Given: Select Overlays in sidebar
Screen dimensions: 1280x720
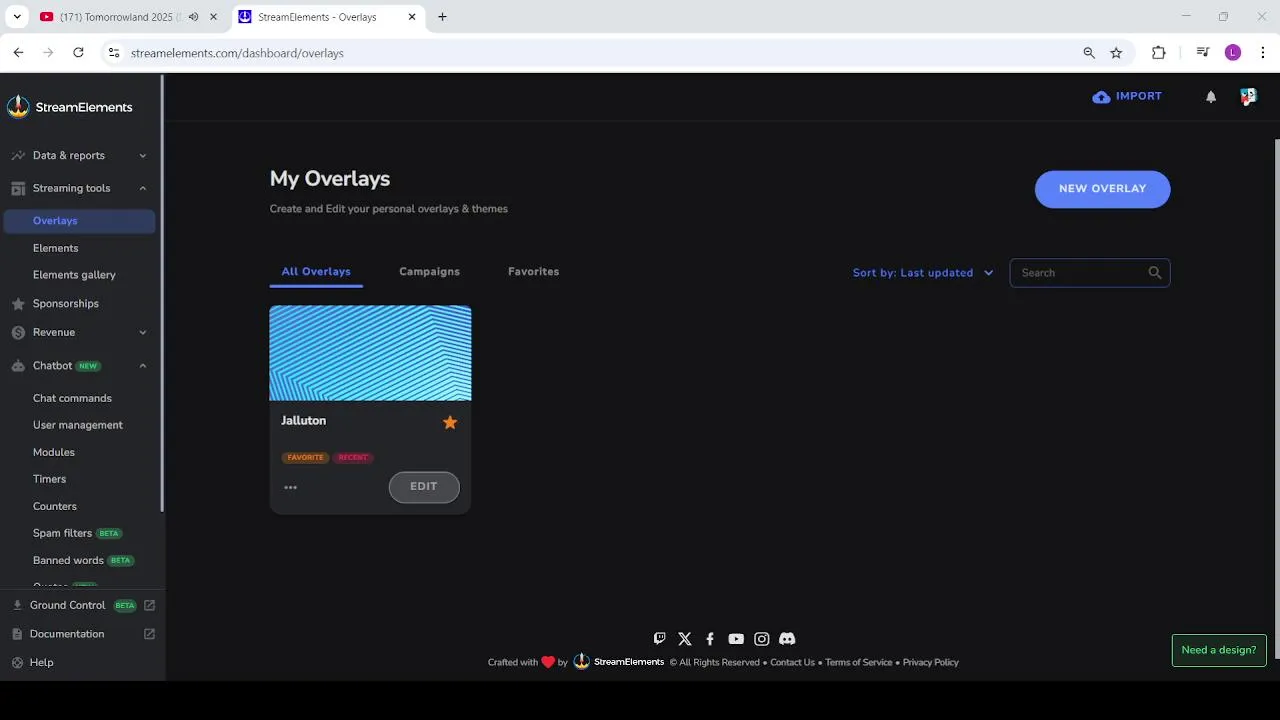Looking at the screenshot, I should click(80, 221).
